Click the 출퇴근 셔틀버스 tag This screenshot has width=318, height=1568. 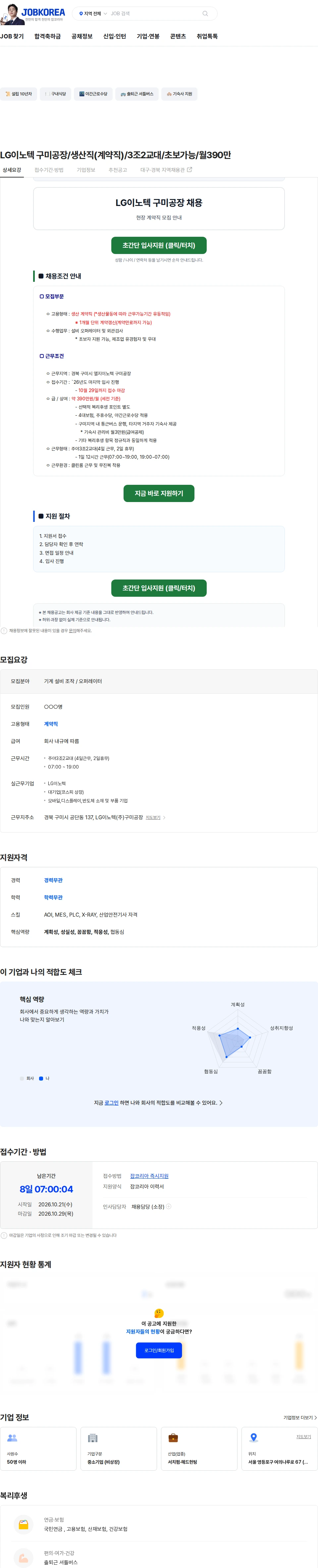pyautogui.click(x=136, y=94)
